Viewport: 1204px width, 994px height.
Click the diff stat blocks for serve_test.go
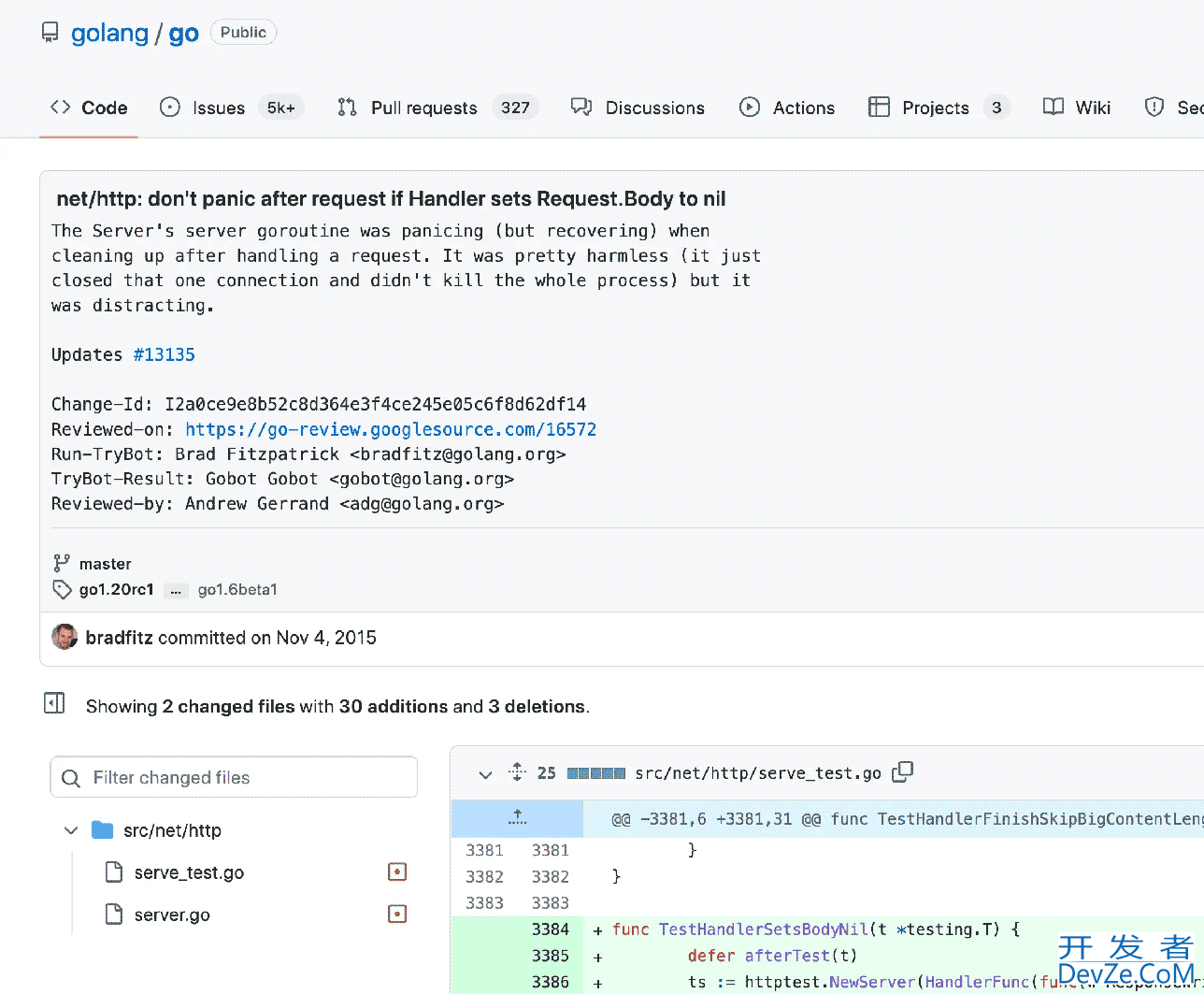(x=595, y=773)
